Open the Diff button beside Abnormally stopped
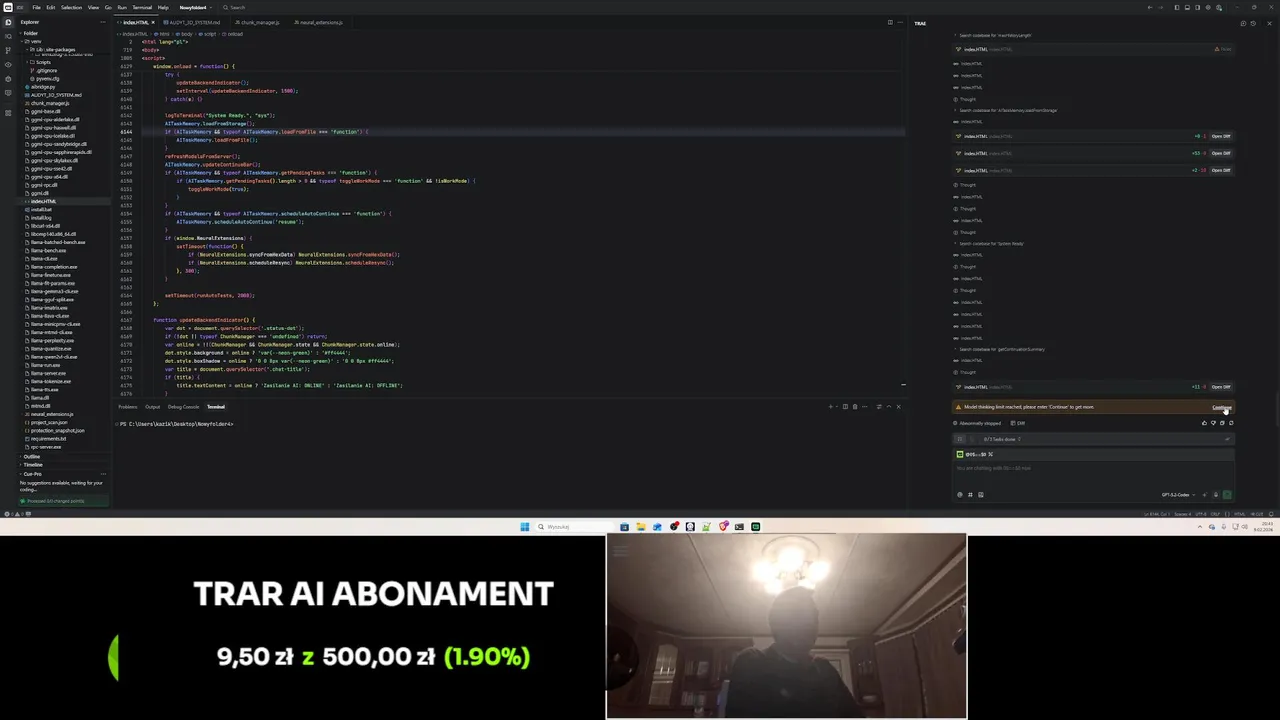 [1018, 423]
